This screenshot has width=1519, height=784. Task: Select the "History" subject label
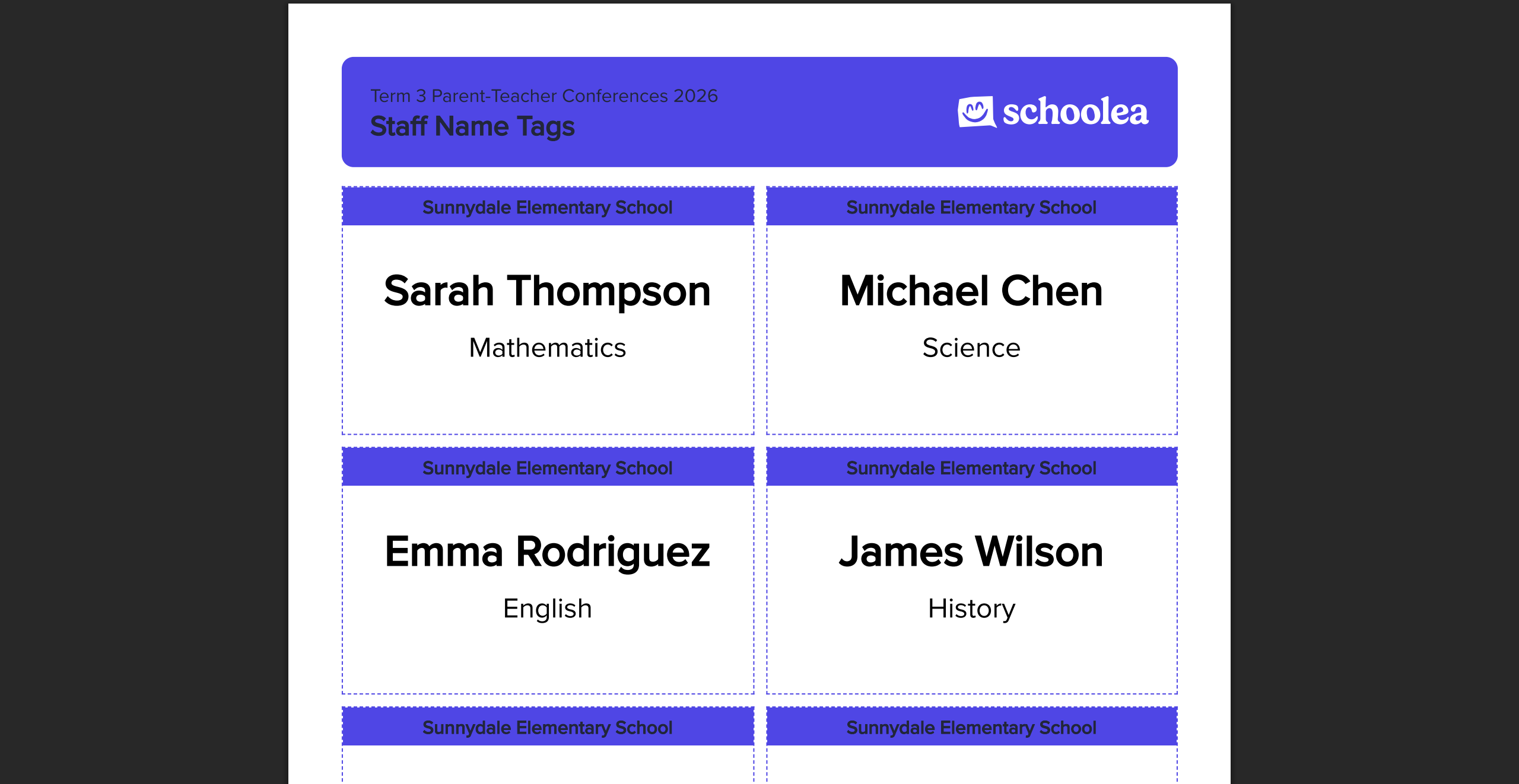click(x=971, y=609)
